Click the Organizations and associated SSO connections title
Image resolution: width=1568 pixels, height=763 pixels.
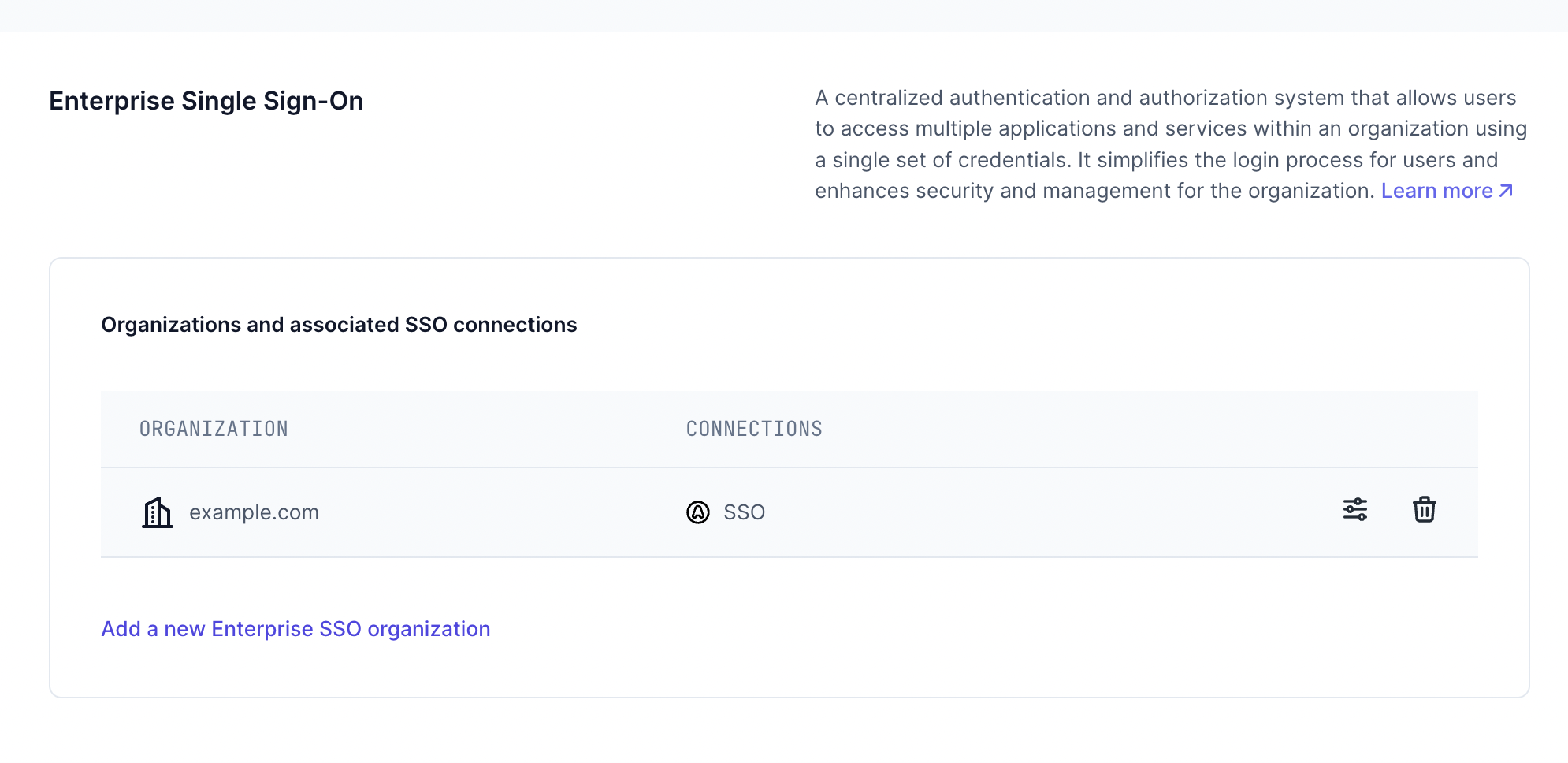click(339, 325)
